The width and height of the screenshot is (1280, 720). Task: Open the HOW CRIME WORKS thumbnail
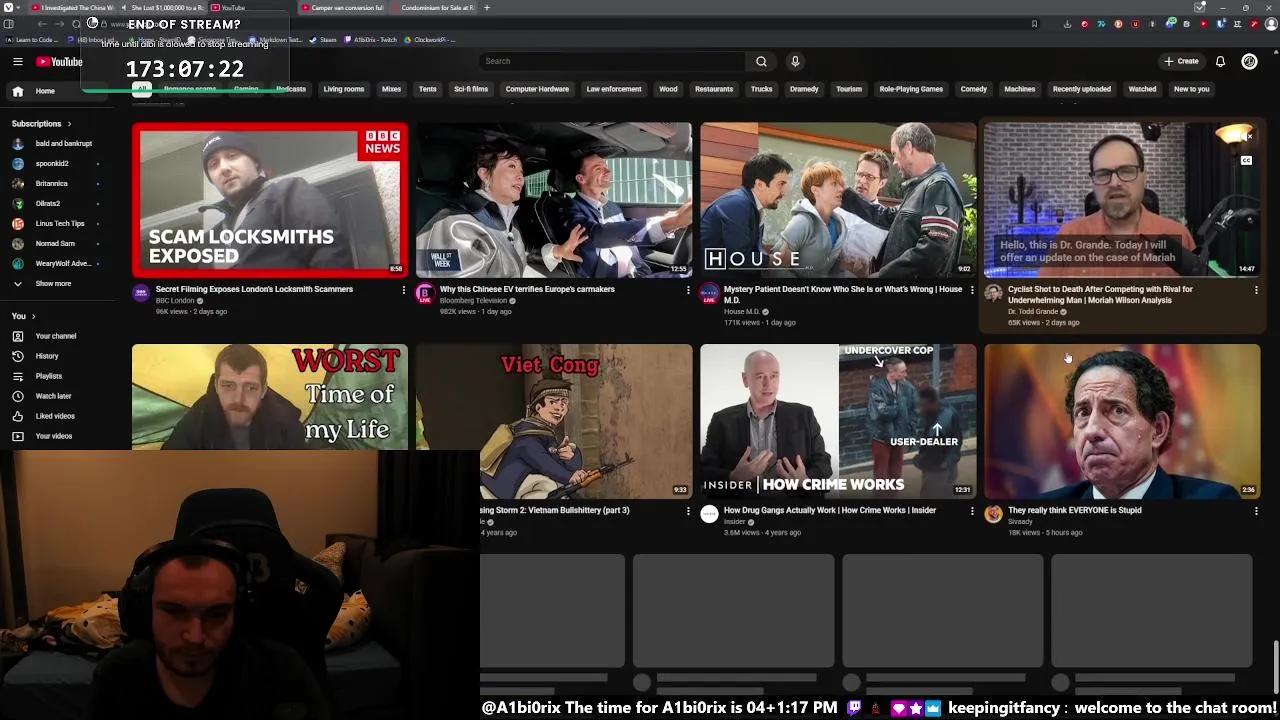coord(838,421)
